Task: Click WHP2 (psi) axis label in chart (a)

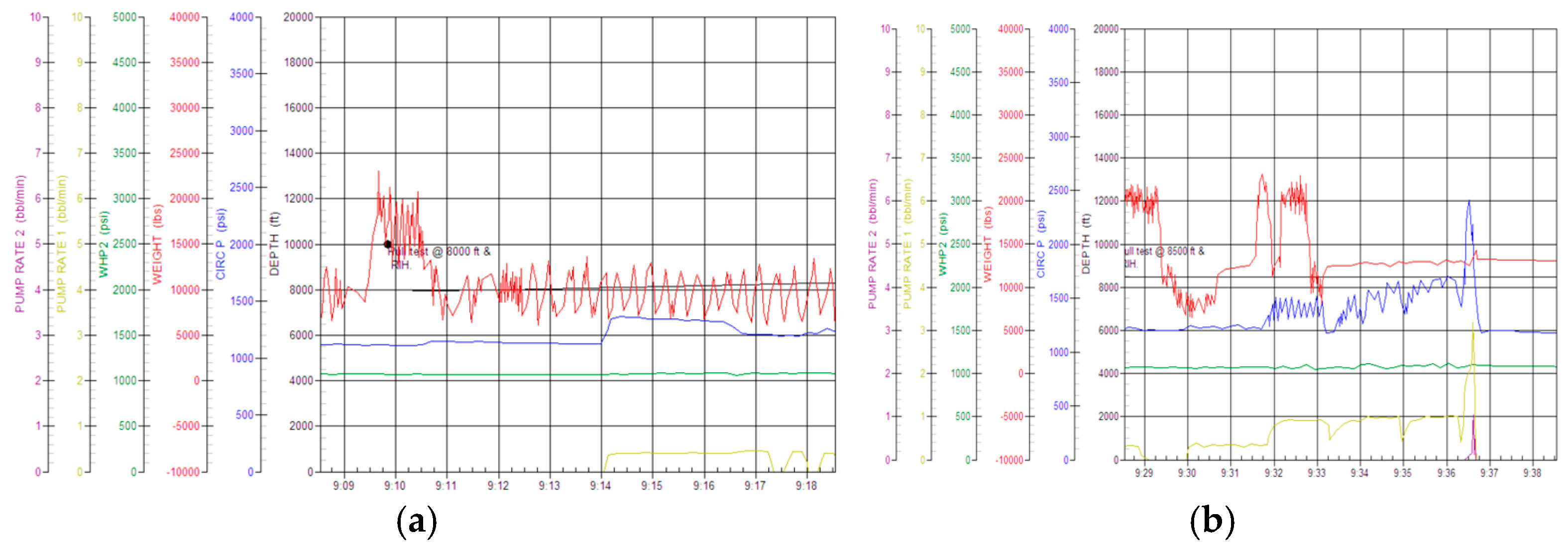Action: [104, 244]
